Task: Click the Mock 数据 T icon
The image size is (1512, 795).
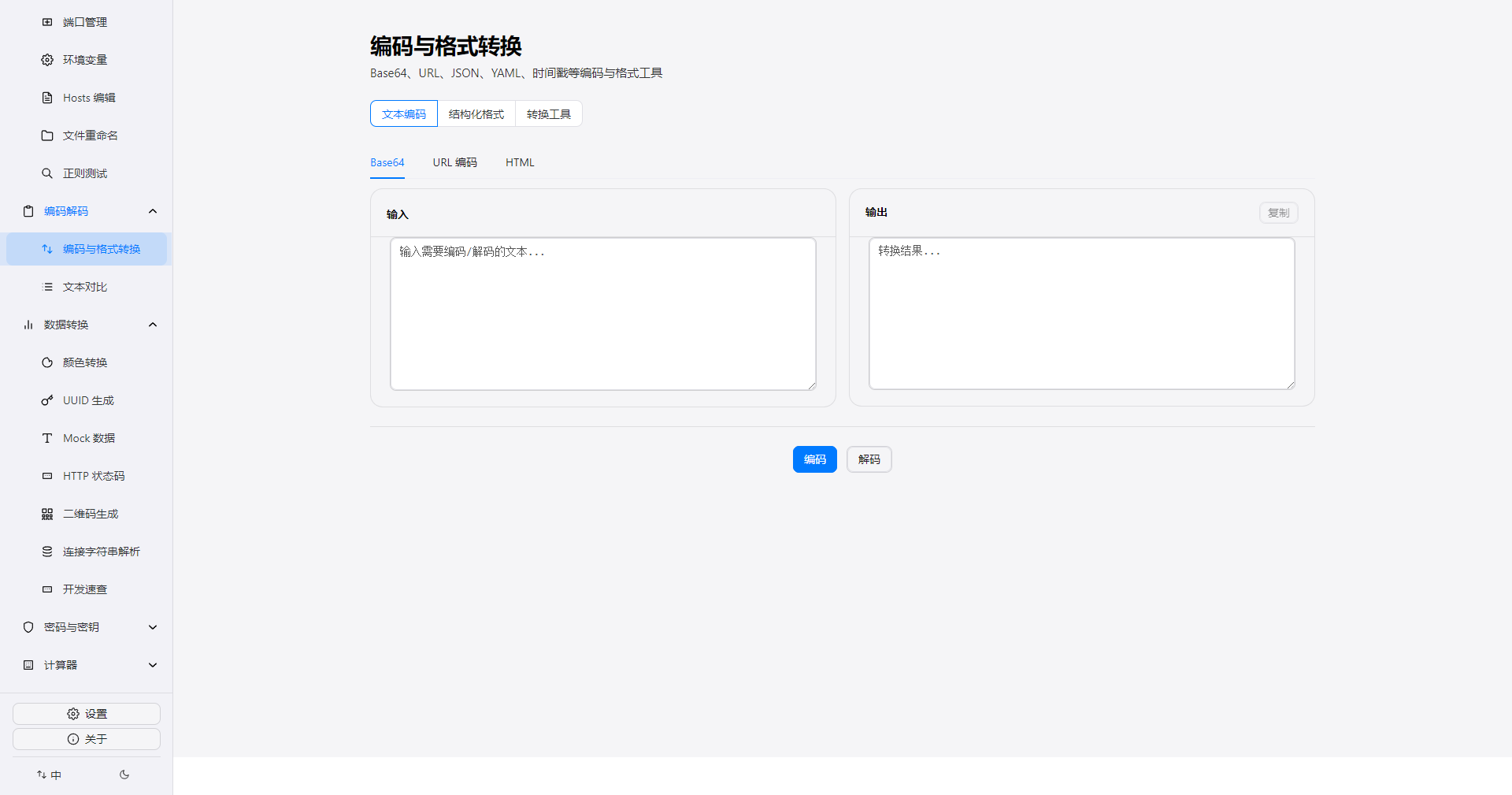Action: click(47, 438)
